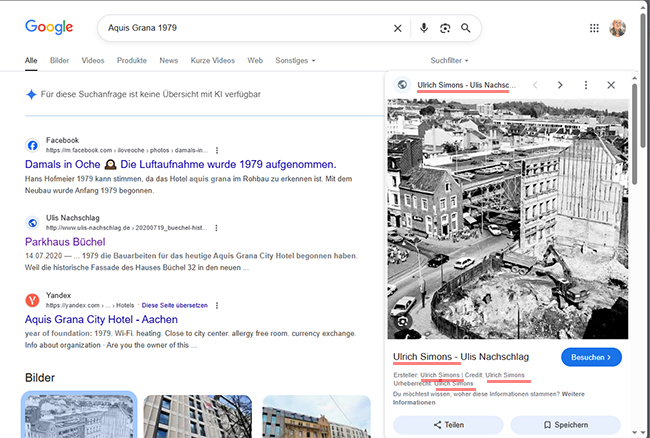Click Diese Seite übersetzen link
Screen dimensions: 650x438
point(175,305)
